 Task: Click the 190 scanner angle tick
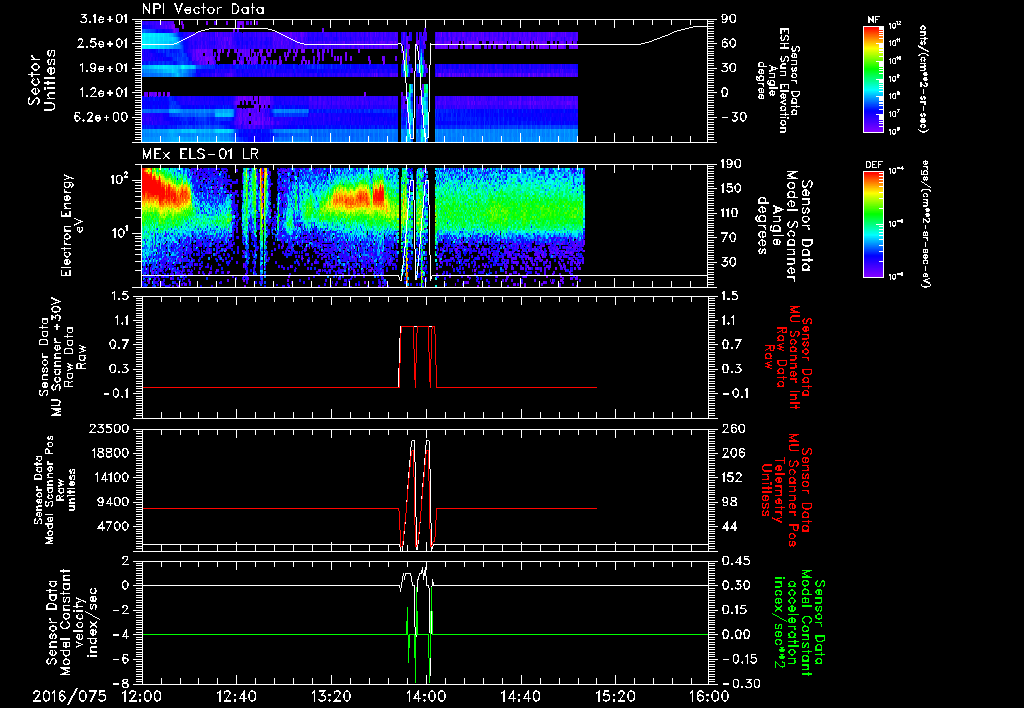click(x=733, y=164)
